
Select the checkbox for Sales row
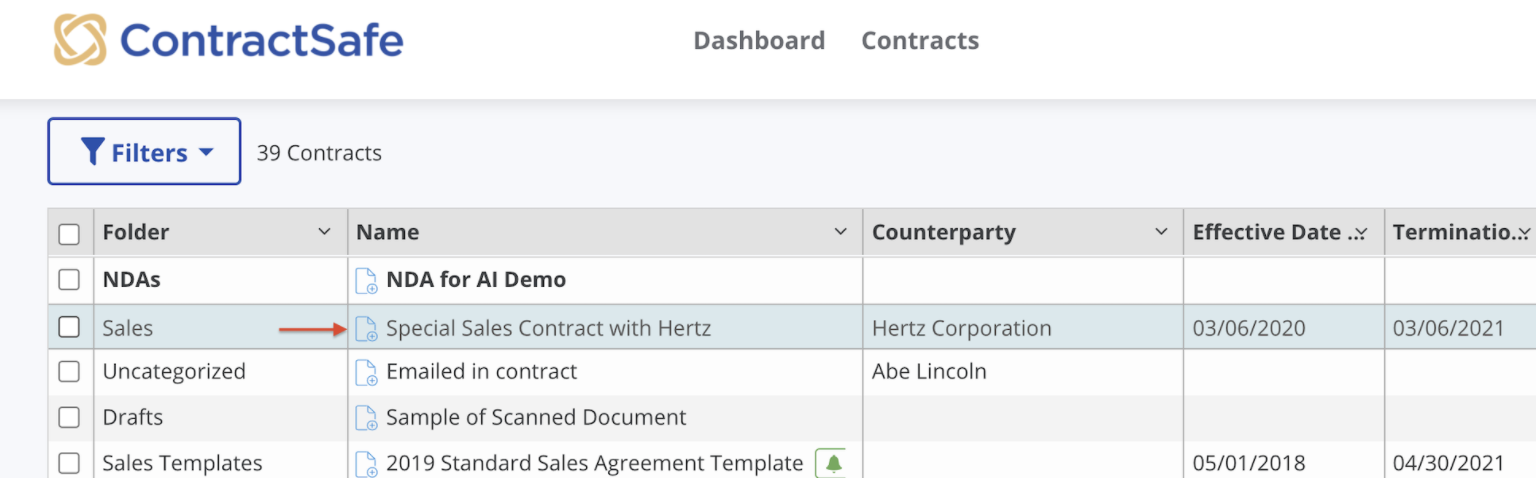[x=69, y=327]
